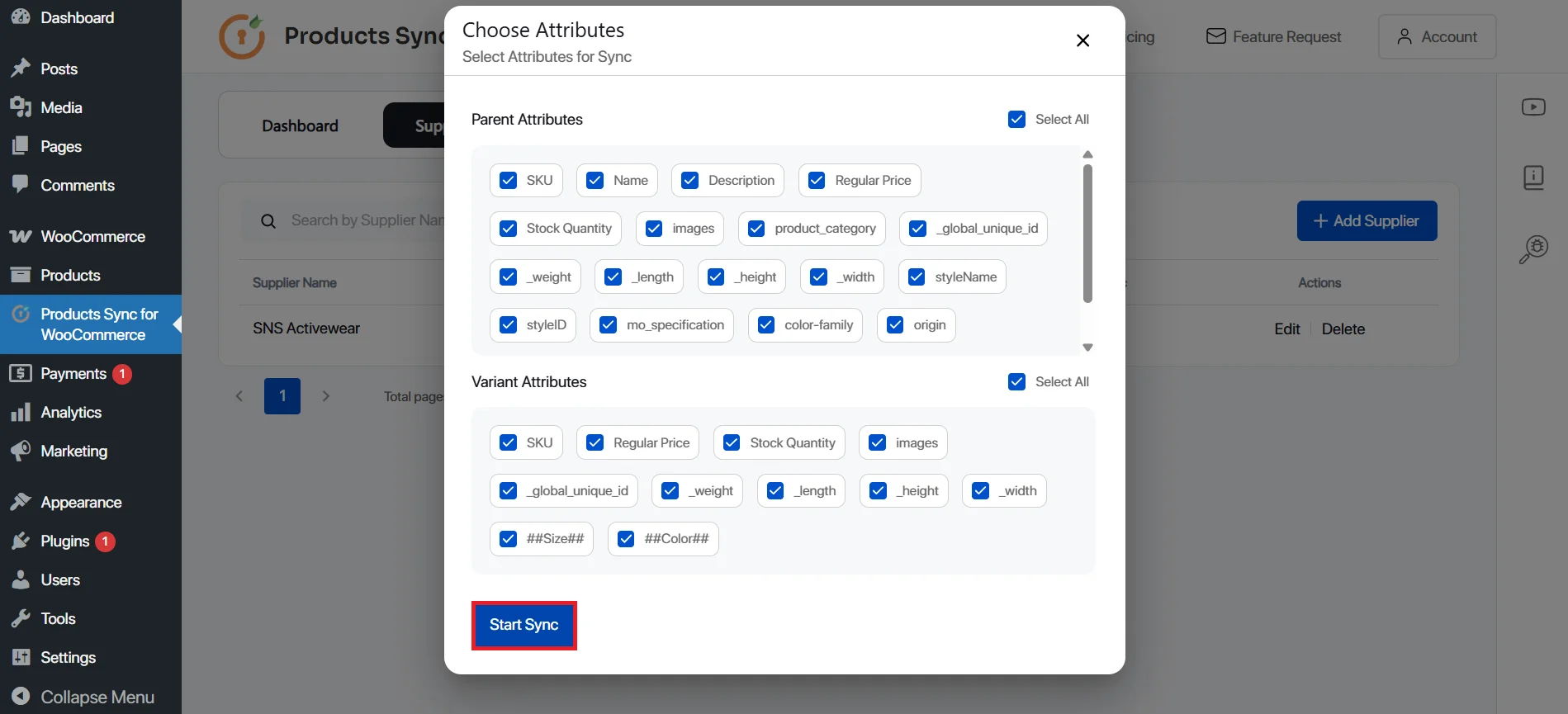Image resolution: width=1568 pixels, height=714 pixels.
Task: Select the WooCommerce sidebar icon
Action: tap(21, 236)
